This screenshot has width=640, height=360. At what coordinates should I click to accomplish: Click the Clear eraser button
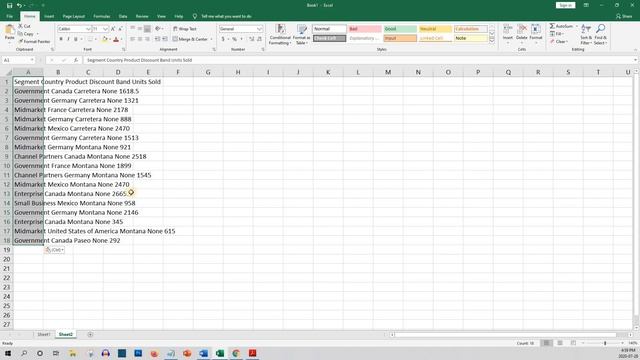(x=558, y=41)
